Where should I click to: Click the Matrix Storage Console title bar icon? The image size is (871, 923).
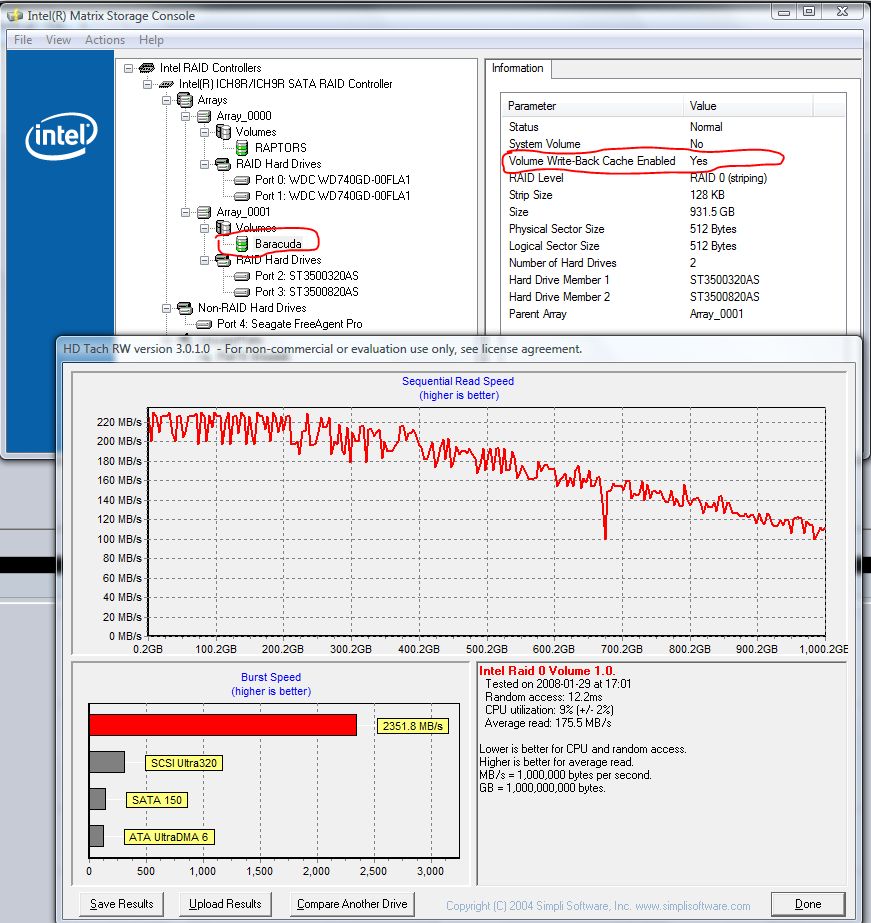pos(15,15)
